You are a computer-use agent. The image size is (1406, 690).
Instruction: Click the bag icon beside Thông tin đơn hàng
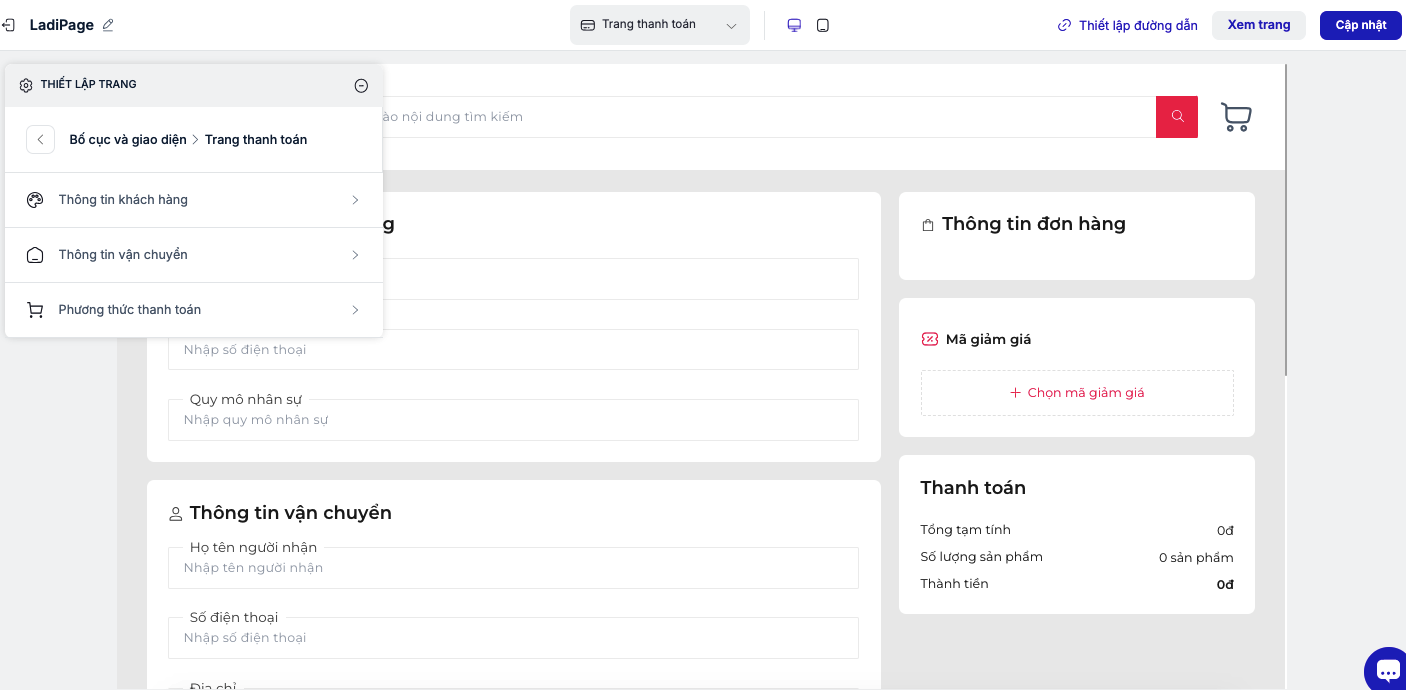pos(928,226)
